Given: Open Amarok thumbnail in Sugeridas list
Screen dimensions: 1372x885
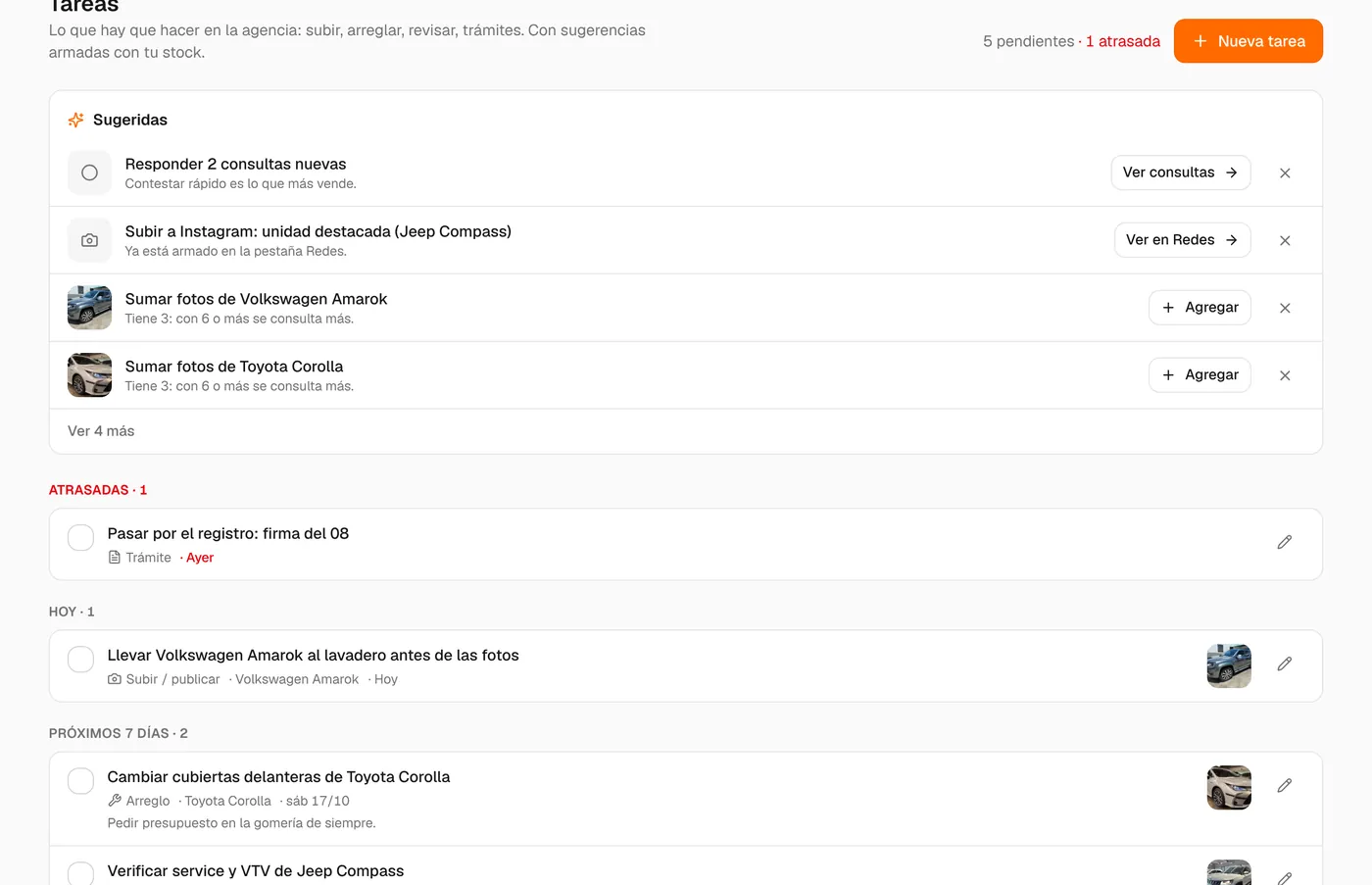Looking at the screenshot, I should tap(89, 308).
